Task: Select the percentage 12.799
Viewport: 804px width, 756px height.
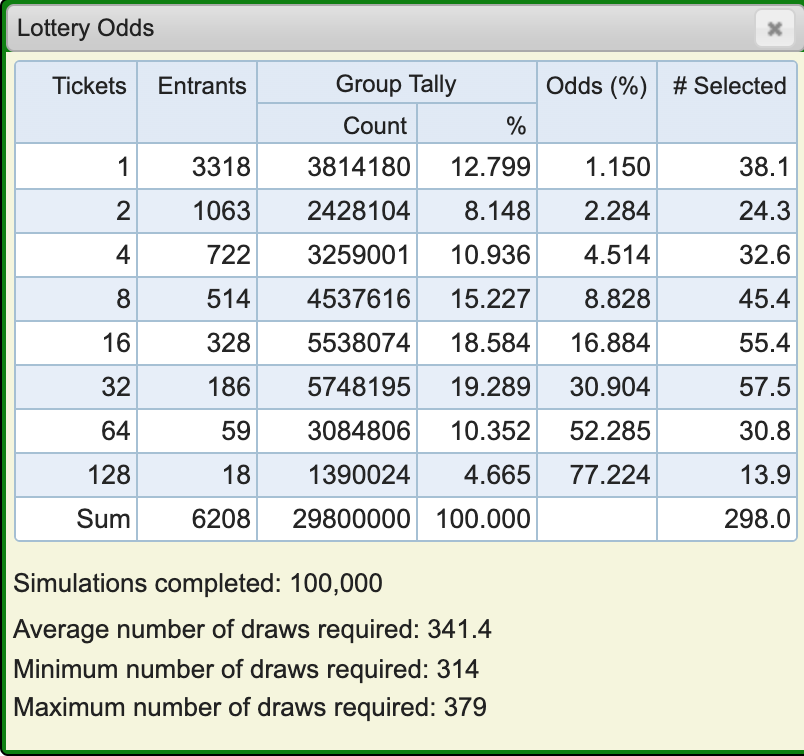Action: click(x=491, y=167)
